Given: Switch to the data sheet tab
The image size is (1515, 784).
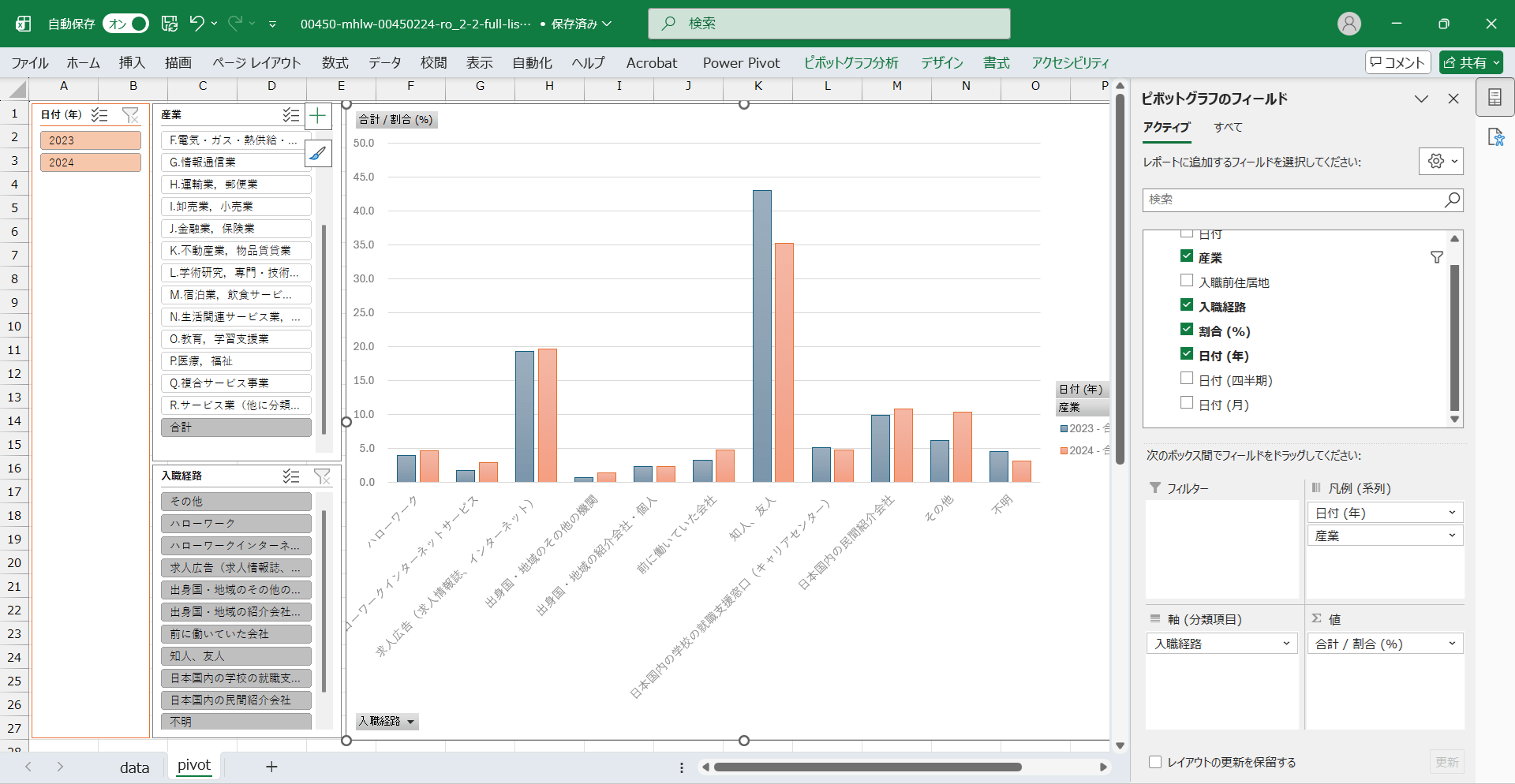Looking at the screenshot, I should click(134, 767).
